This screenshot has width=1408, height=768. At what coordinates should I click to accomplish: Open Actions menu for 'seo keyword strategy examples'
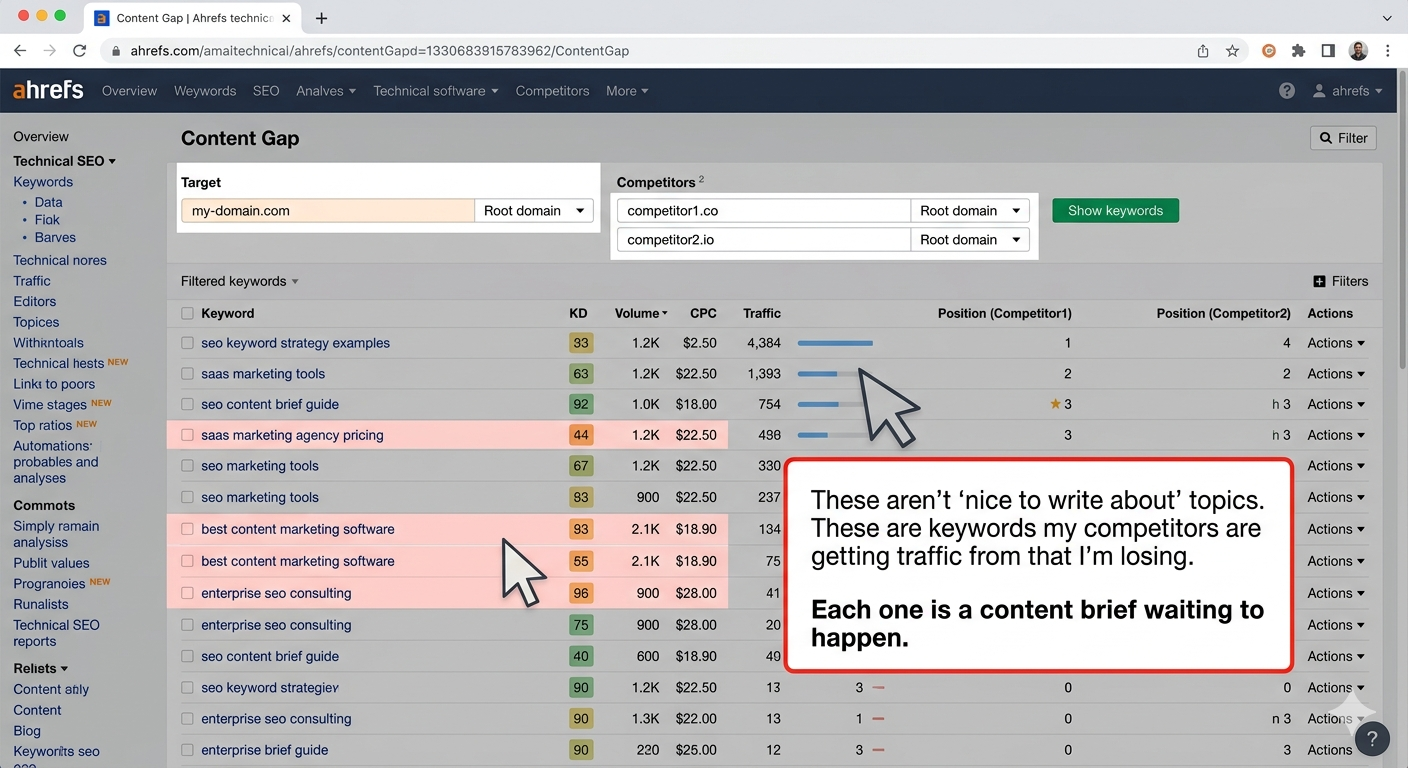pos(1336,343)
